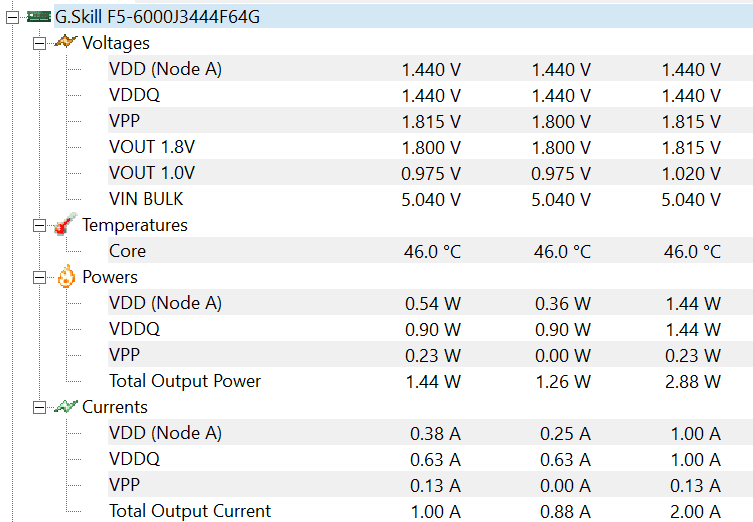
Task: Click the 1.26 W Total Output Power value
Action: coord(563,382)
